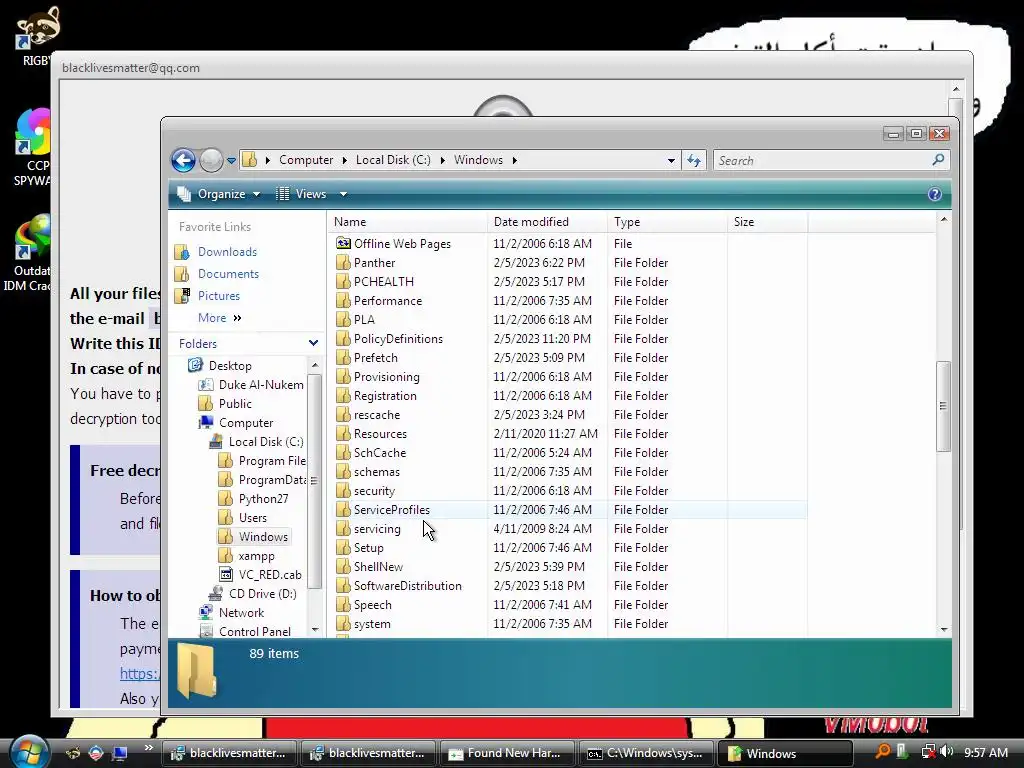1024x768 pixels.
Task: Click the file list vertical scrollbar thumb
Action: 943,406
